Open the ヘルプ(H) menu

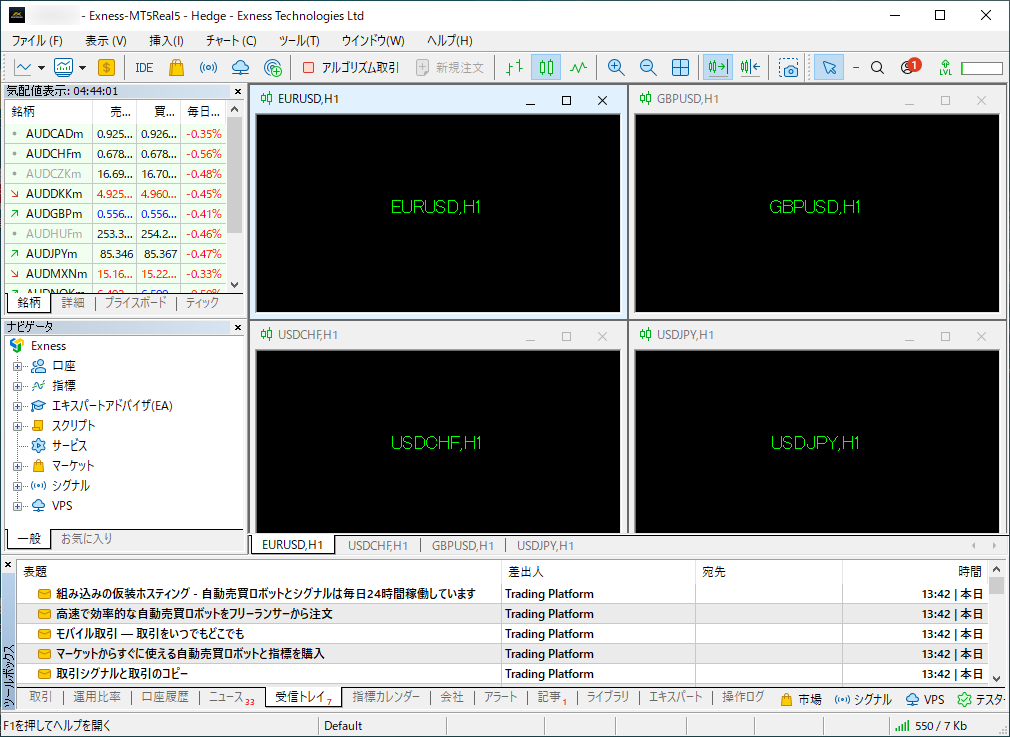pyautogui.click(x=450, y=41)
